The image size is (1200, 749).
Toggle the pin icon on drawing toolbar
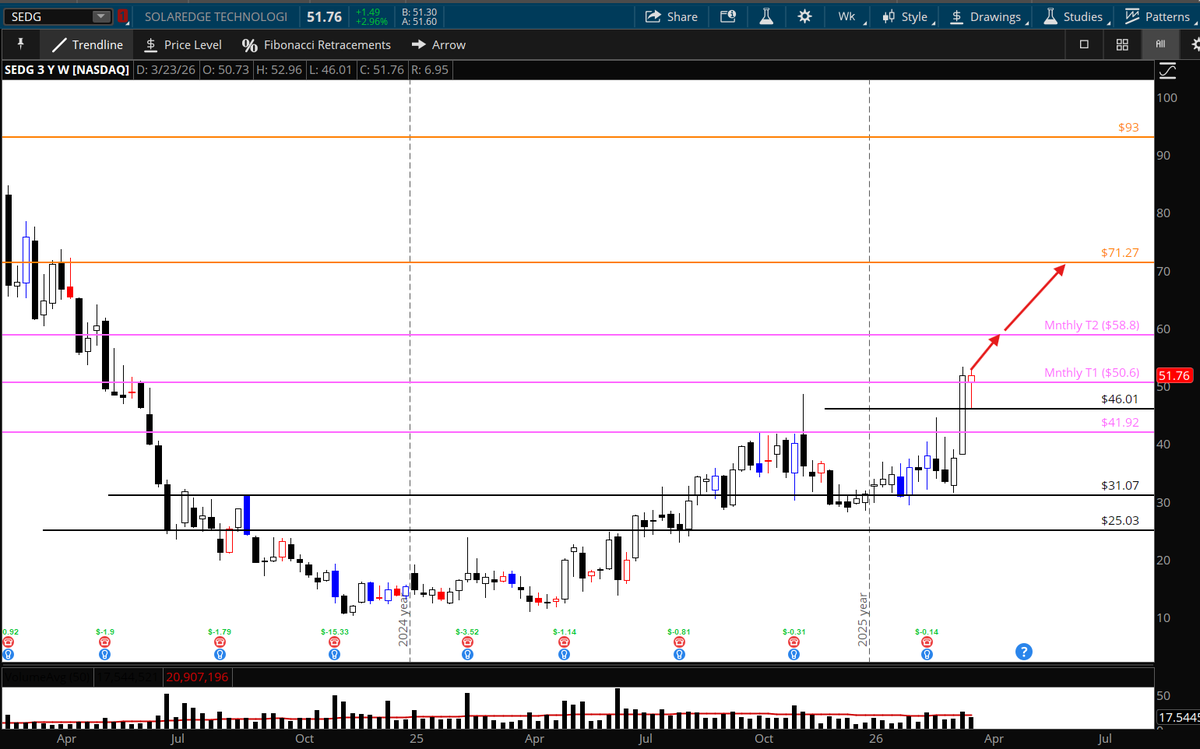19,45
